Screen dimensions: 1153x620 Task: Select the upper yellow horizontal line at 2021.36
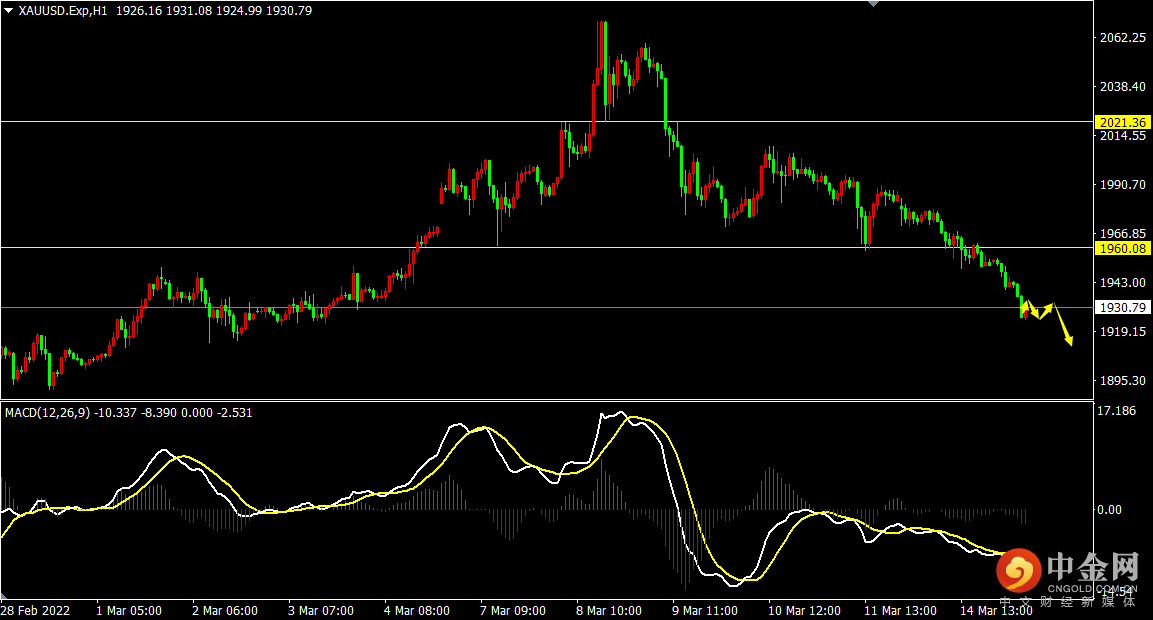pos(546,121)
